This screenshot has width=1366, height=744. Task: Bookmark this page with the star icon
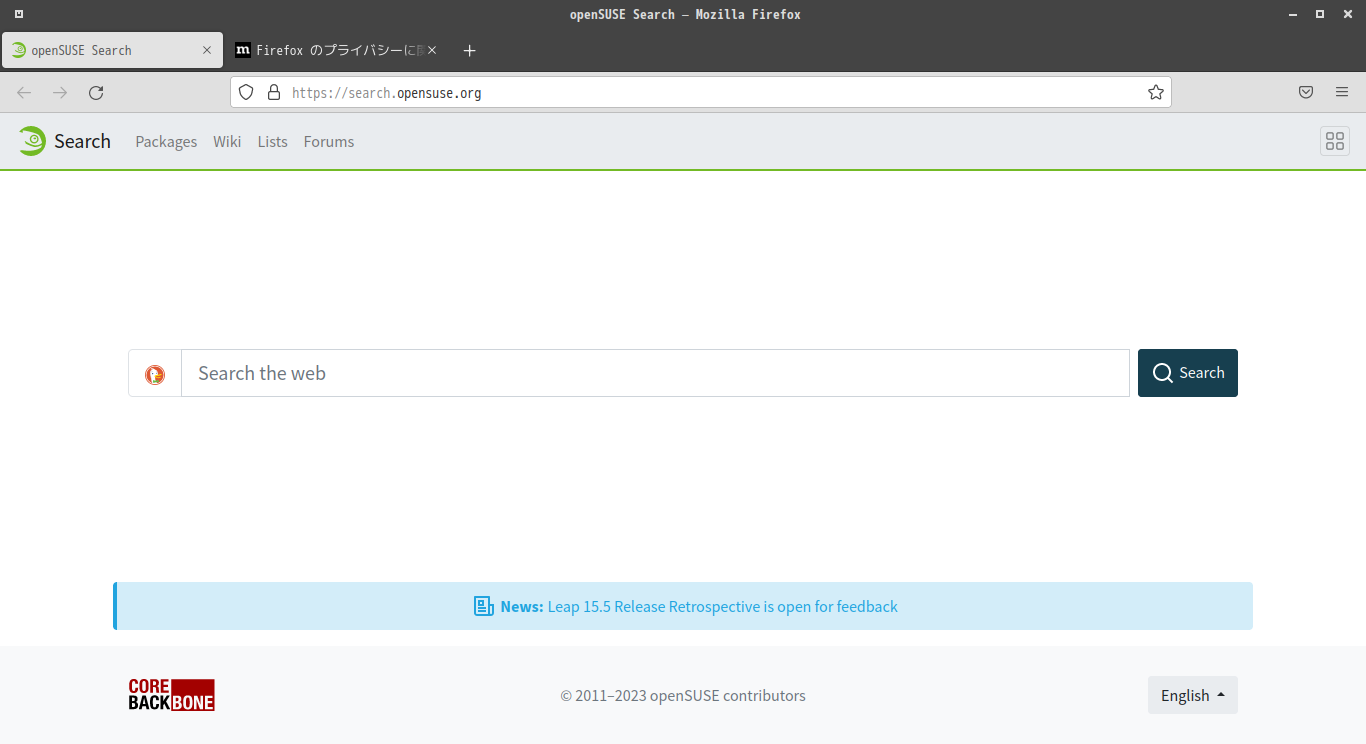(1156, 92)
